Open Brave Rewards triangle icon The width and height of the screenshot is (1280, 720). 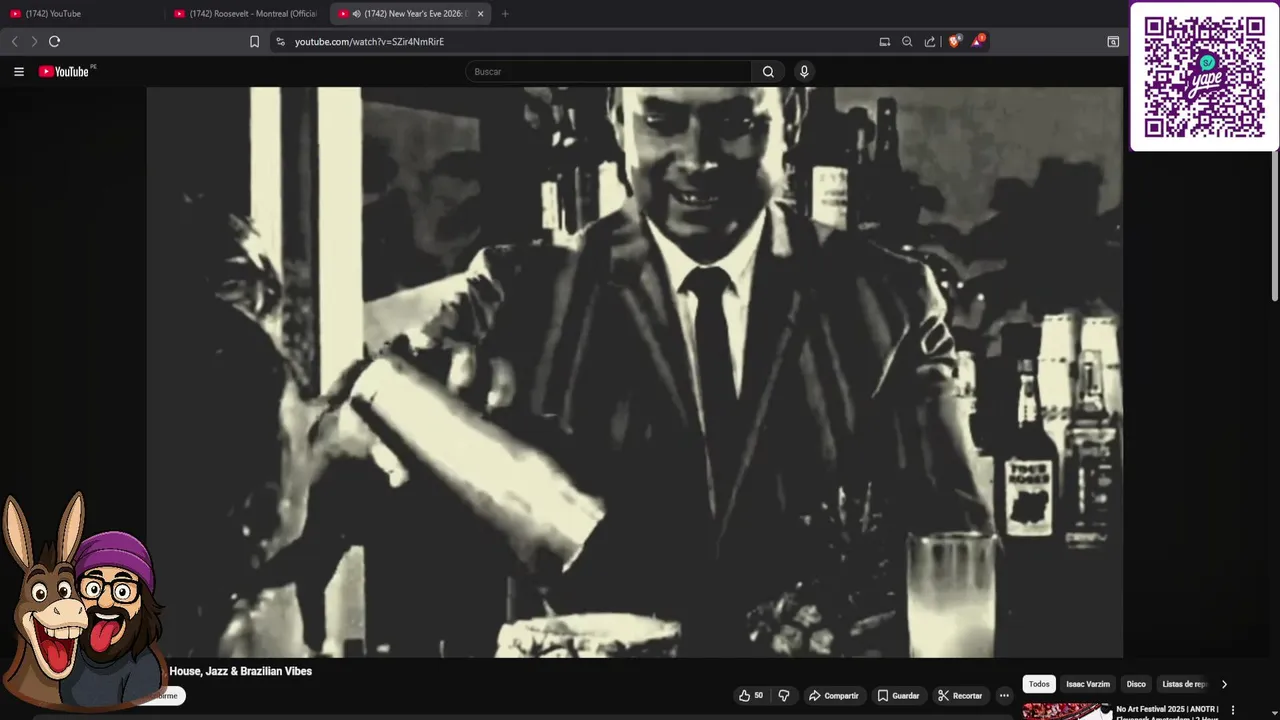[x=977, y=41]
